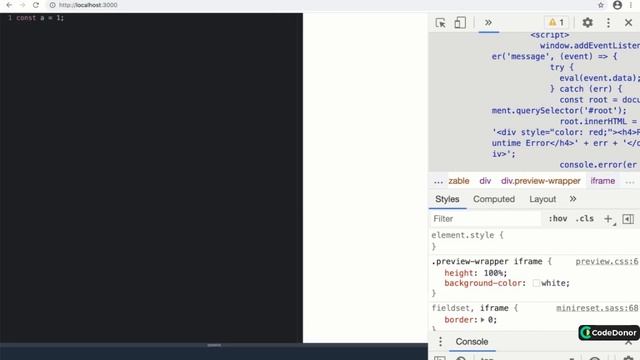640x360 pixels.
Task: Add a new style rule
Action: pos(608,219)
